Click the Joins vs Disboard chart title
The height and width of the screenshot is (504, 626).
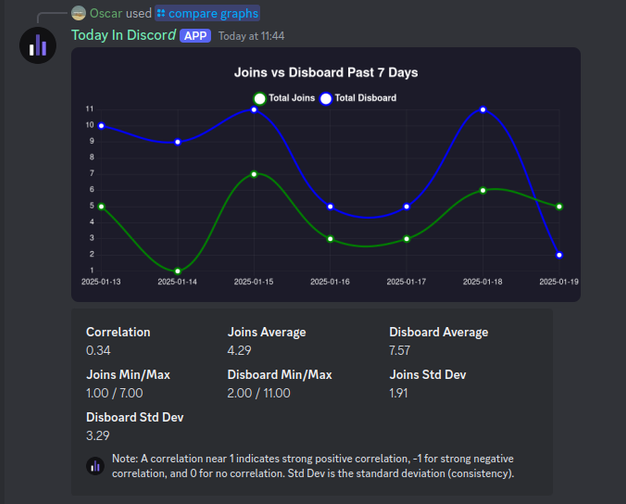point(326,73)
